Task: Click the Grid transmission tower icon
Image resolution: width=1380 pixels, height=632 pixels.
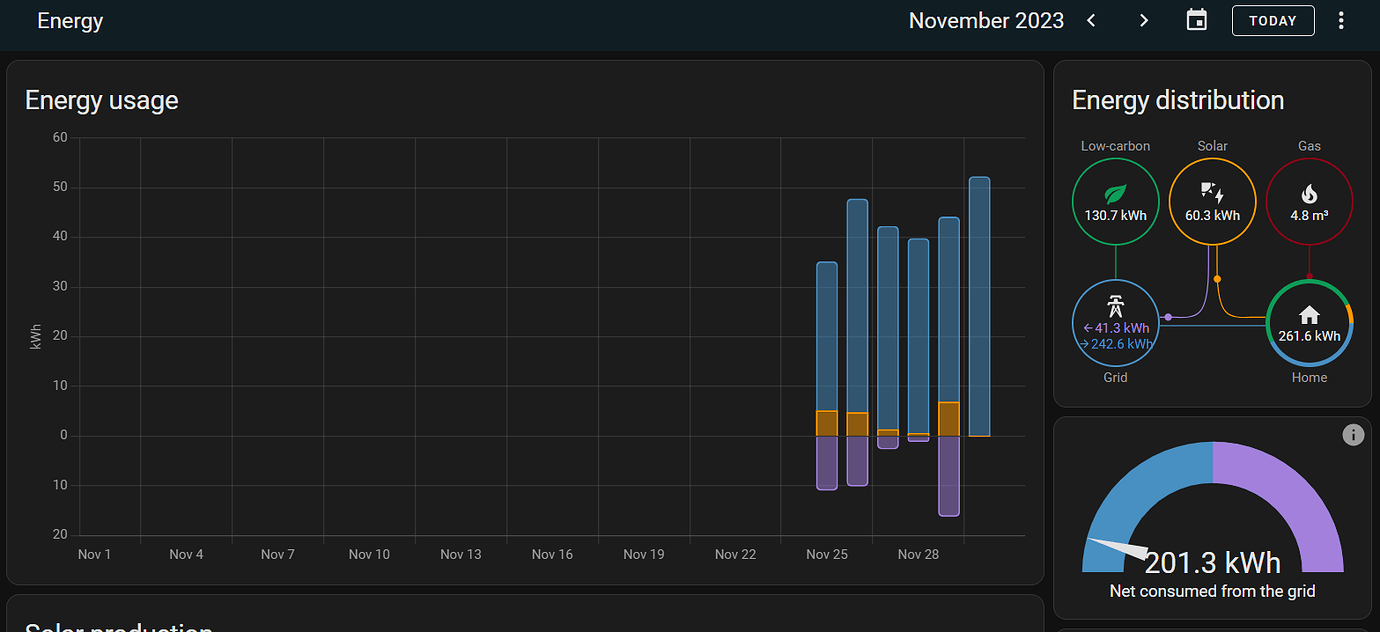Action: [1115, 306]
